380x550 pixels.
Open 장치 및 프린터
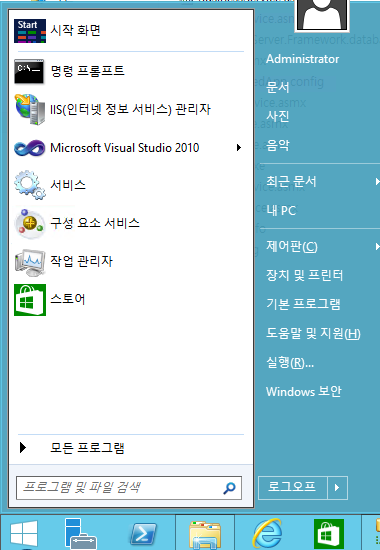[304, 275]
